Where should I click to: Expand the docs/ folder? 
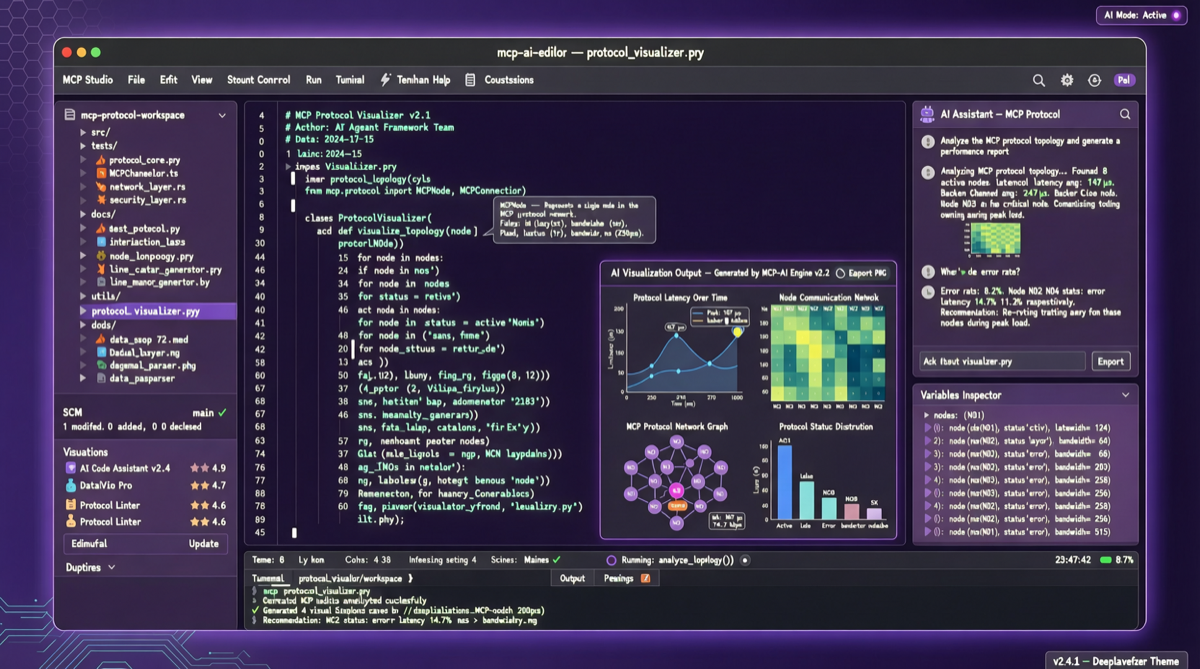pos(83,215)
